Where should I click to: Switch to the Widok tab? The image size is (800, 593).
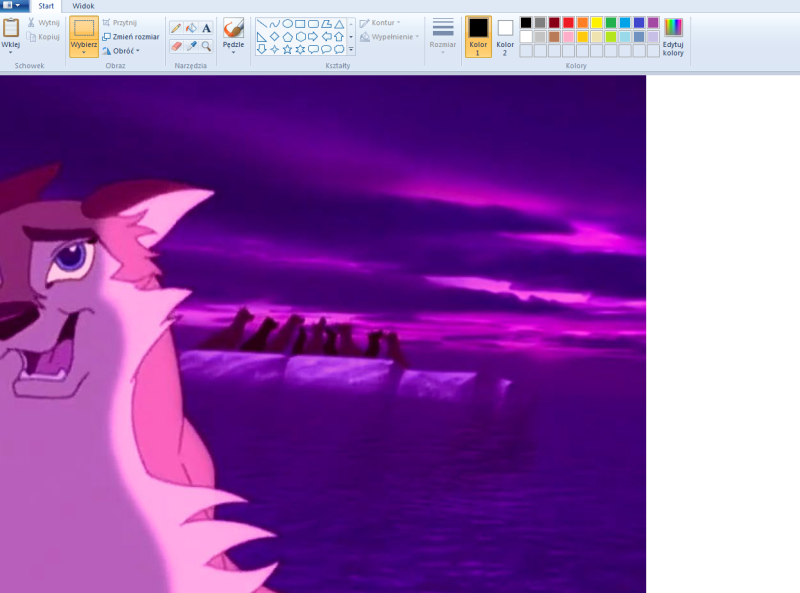(83, 6)
